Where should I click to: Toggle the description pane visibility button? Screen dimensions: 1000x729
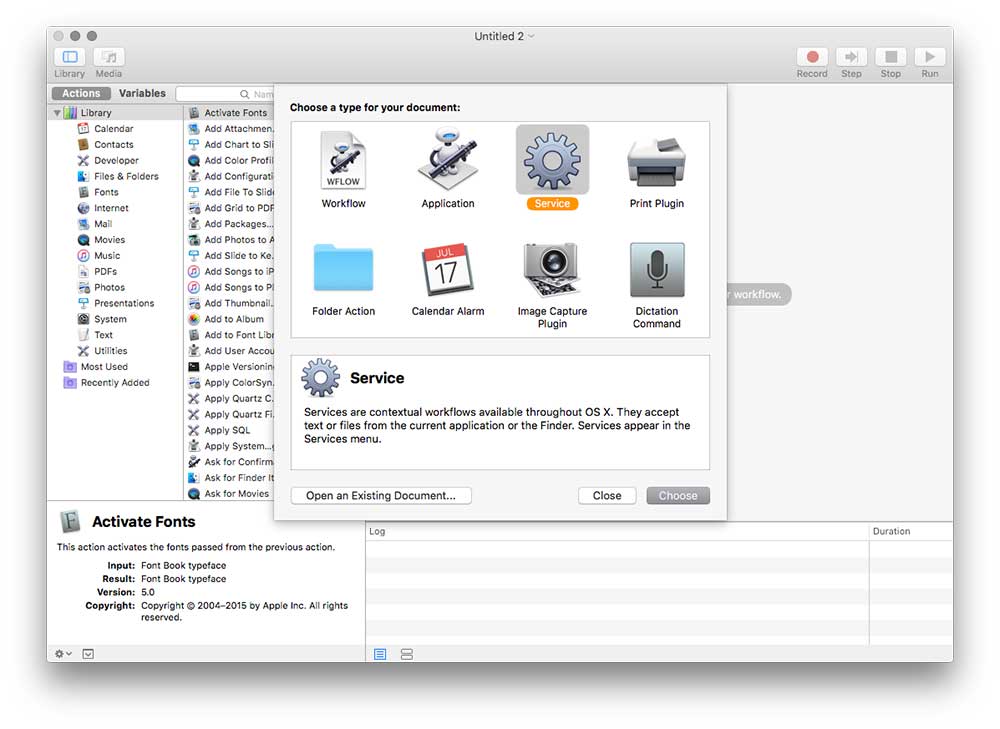[88, 654]
